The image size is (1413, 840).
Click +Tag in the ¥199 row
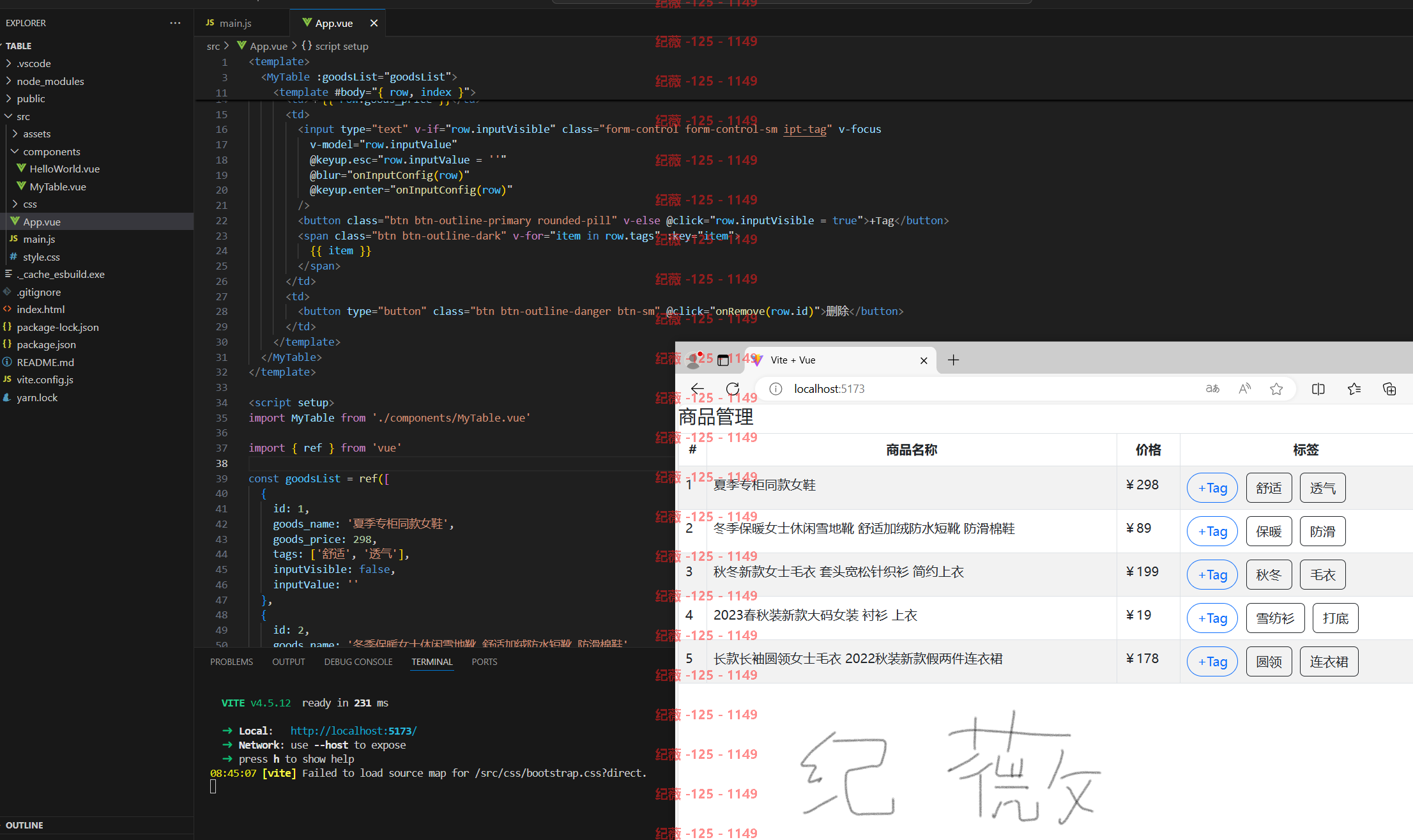click(x=1212, y=575)
